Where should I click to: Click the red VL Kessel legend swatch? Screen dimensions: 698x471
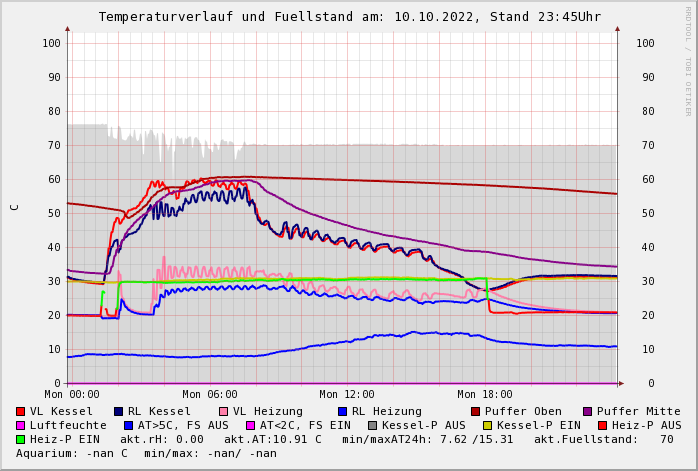point(20,411)
